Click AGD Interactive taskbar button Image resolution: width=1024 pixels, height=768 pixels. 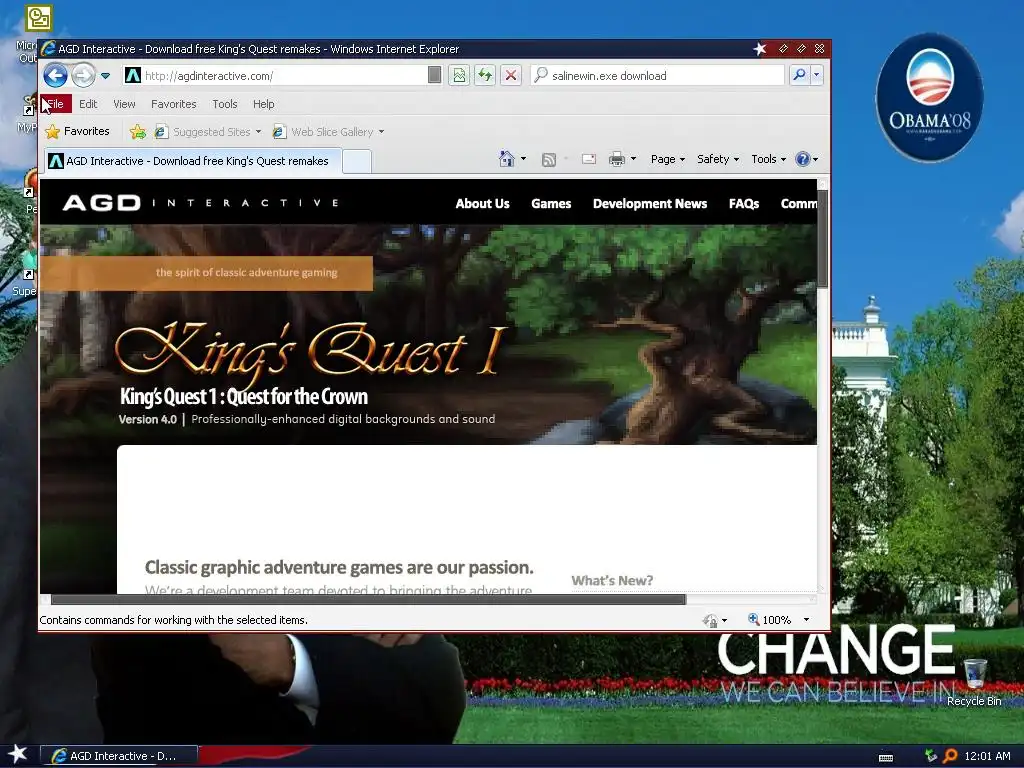tap(119, 756)
